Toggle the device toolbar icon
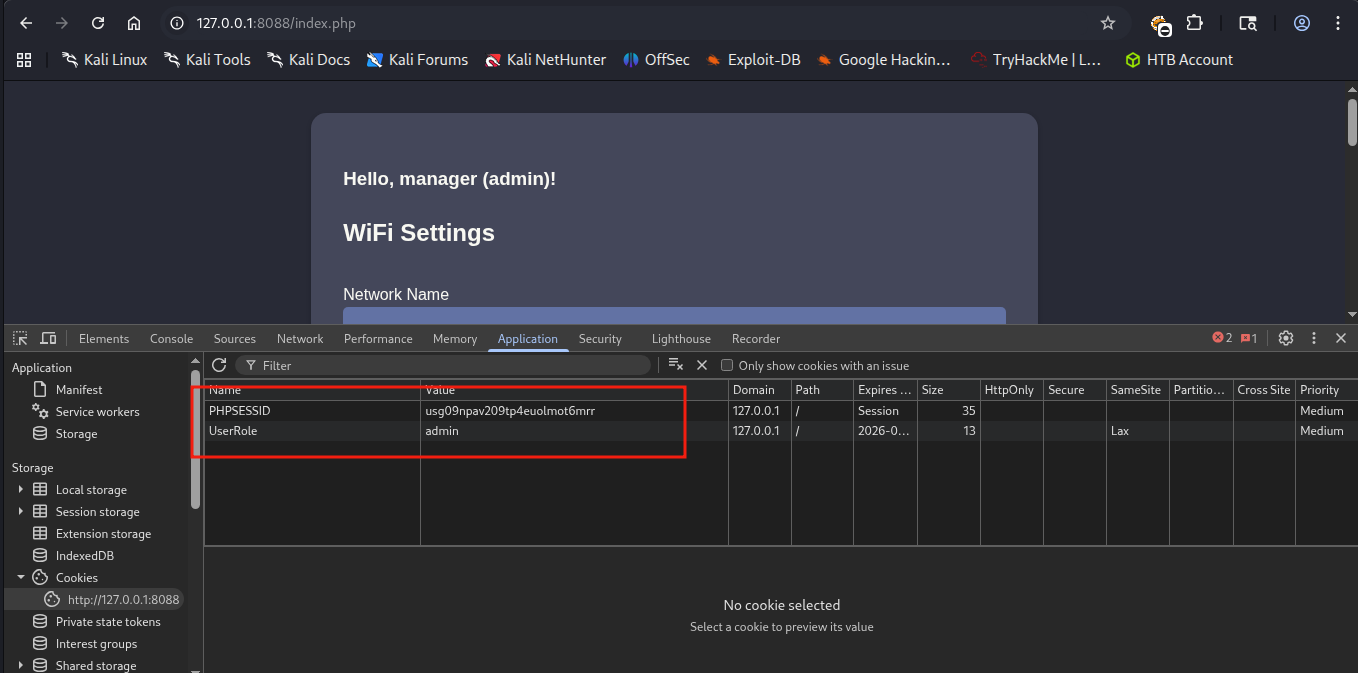Image resolution: width=1358 pixels, height=673 pixels. (x=48, y=339)
